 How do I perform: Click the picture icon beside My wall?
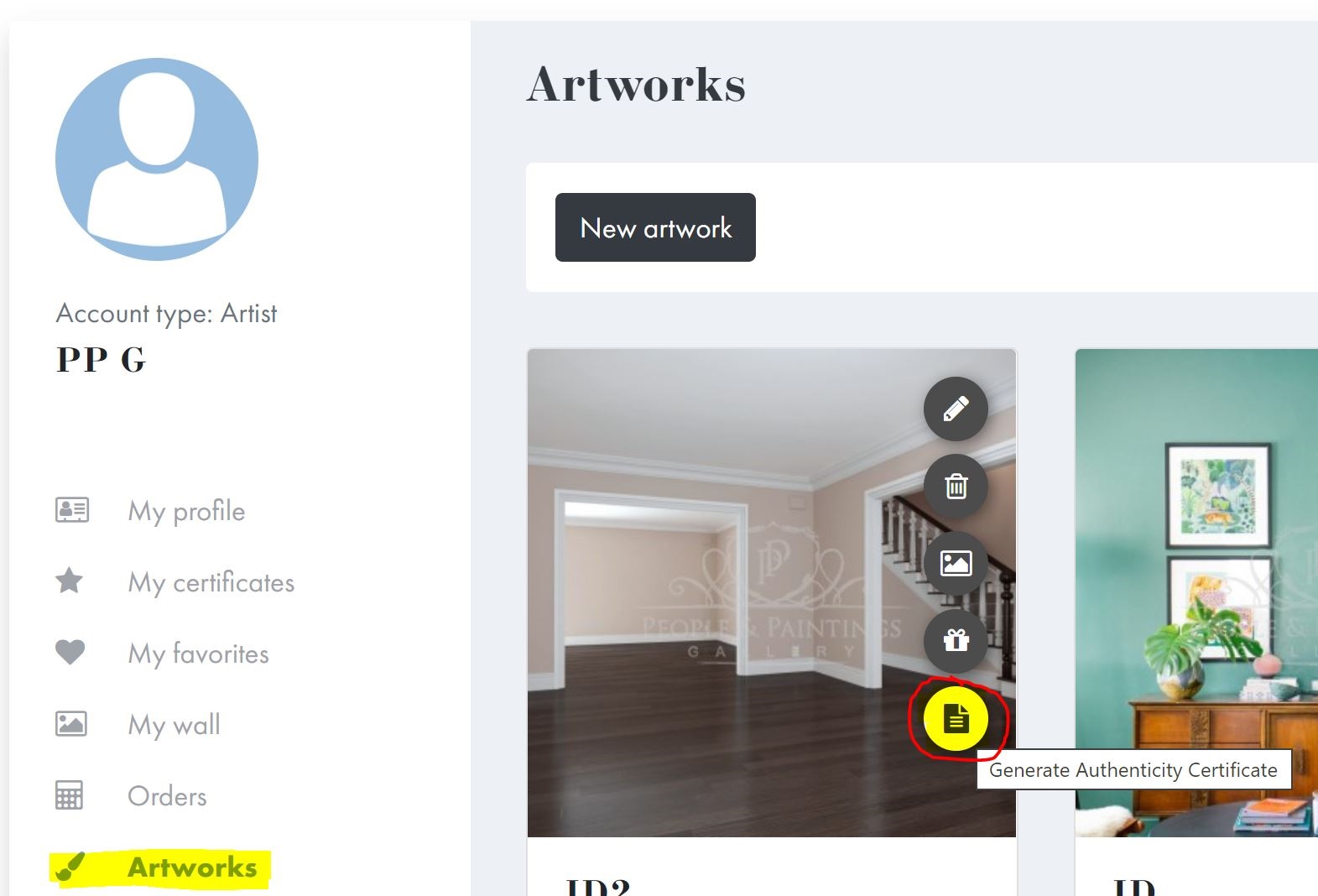(x=71, y=723)
